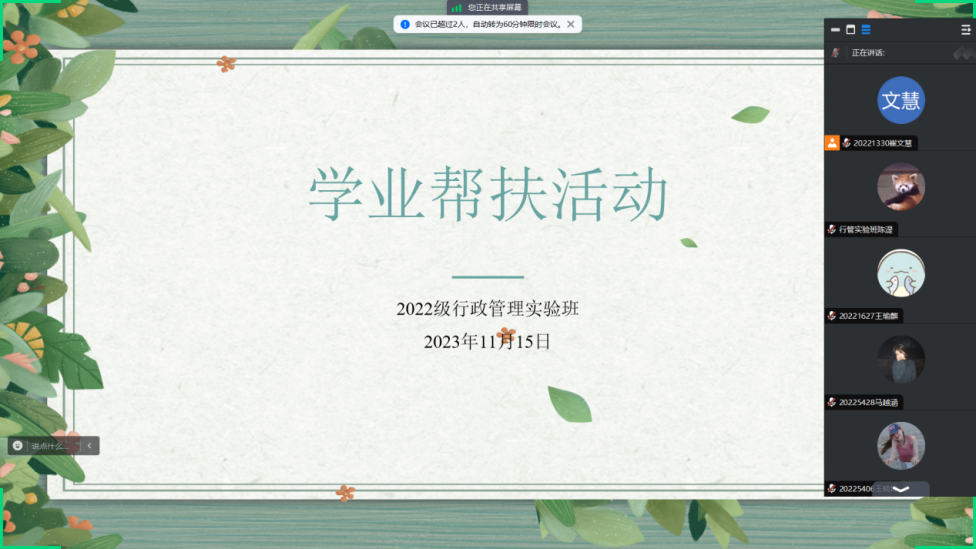Collapse the chat bar with its arrow
The image size is (976, 549).
(89, 446)
